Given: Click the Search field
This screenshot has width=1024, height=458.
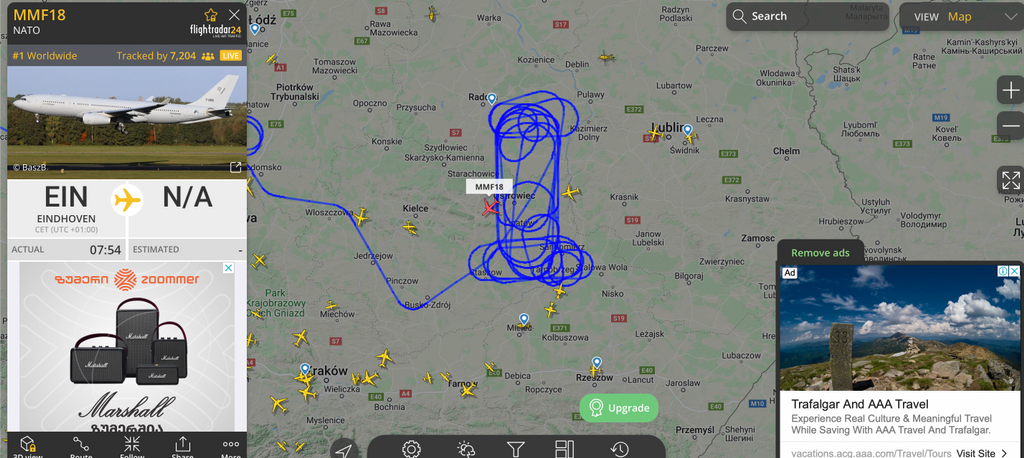Looking at the screenshot, I should 807,16.
